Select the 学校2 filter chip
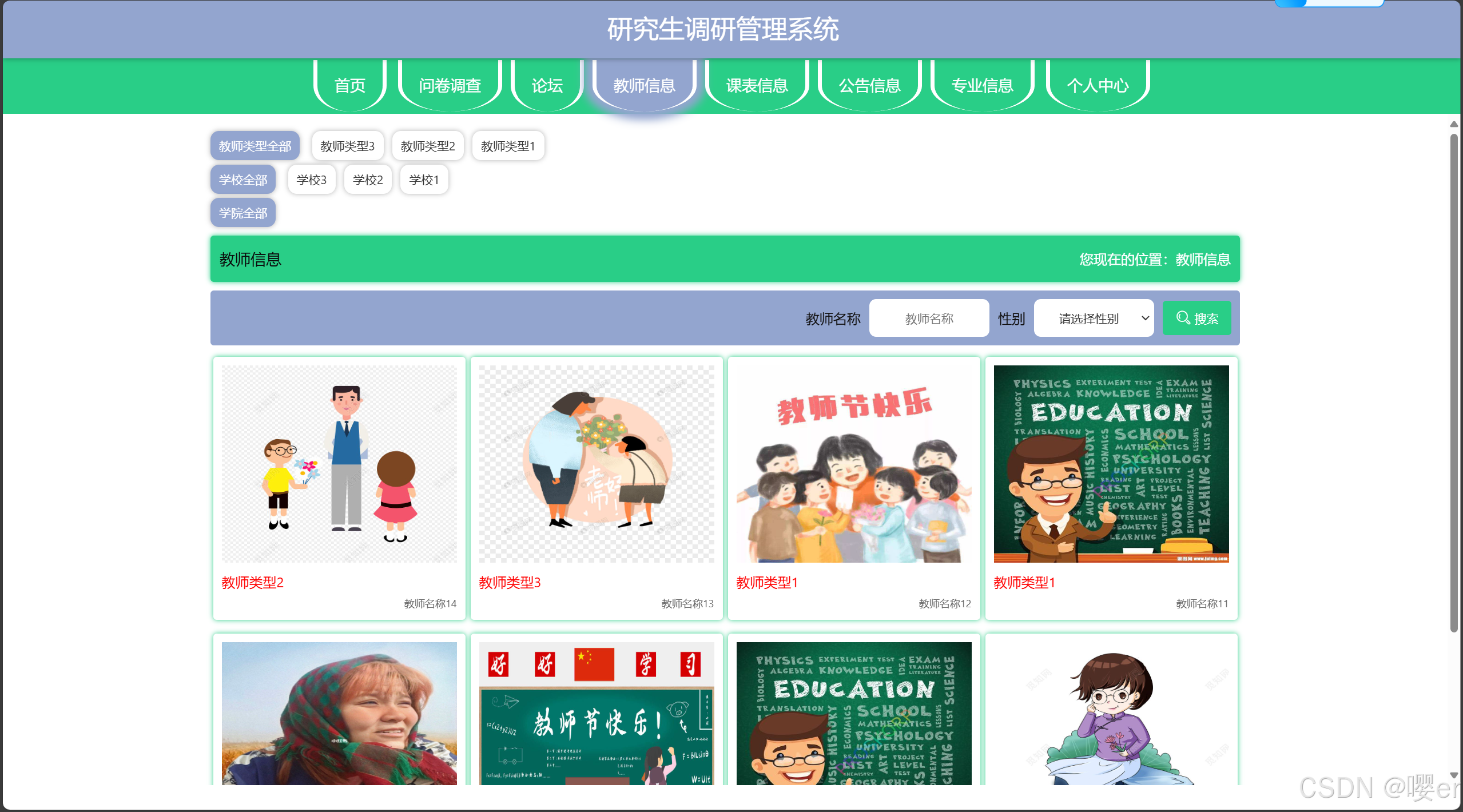The image size is (1463, 812). [368, 180]
